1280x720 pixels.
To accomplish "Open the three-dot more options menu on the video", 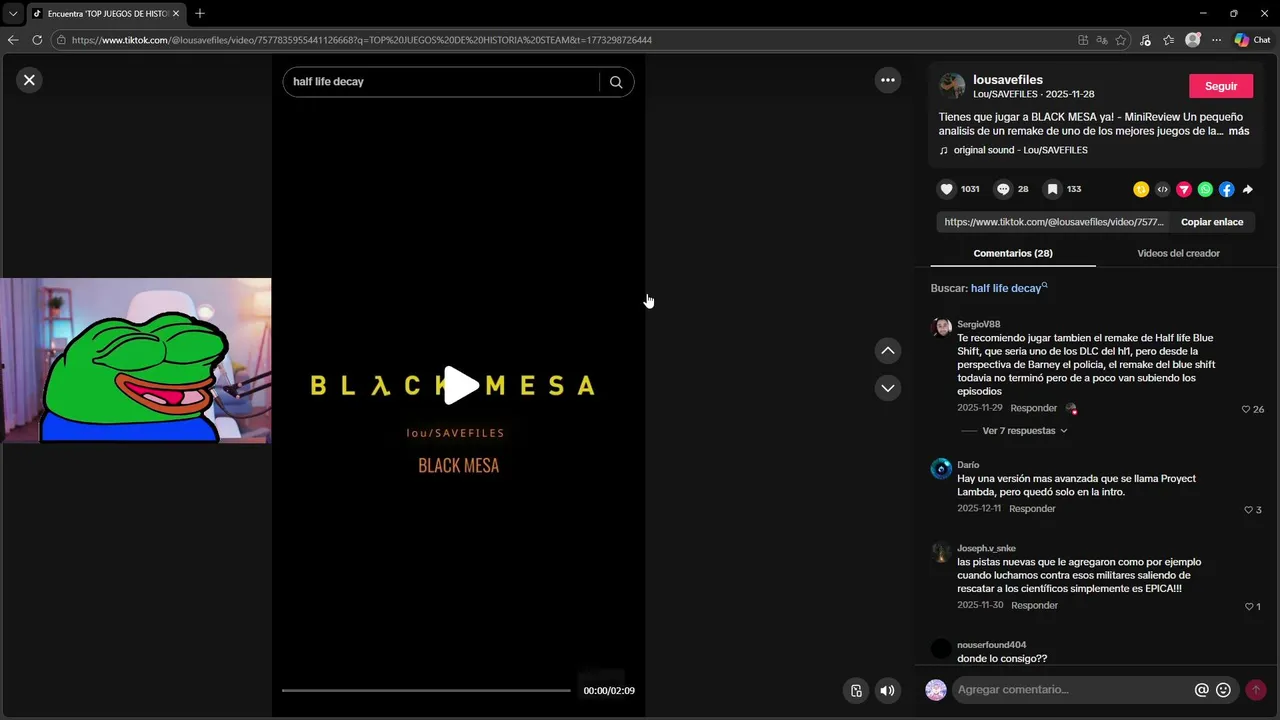I will click(888, 80).
